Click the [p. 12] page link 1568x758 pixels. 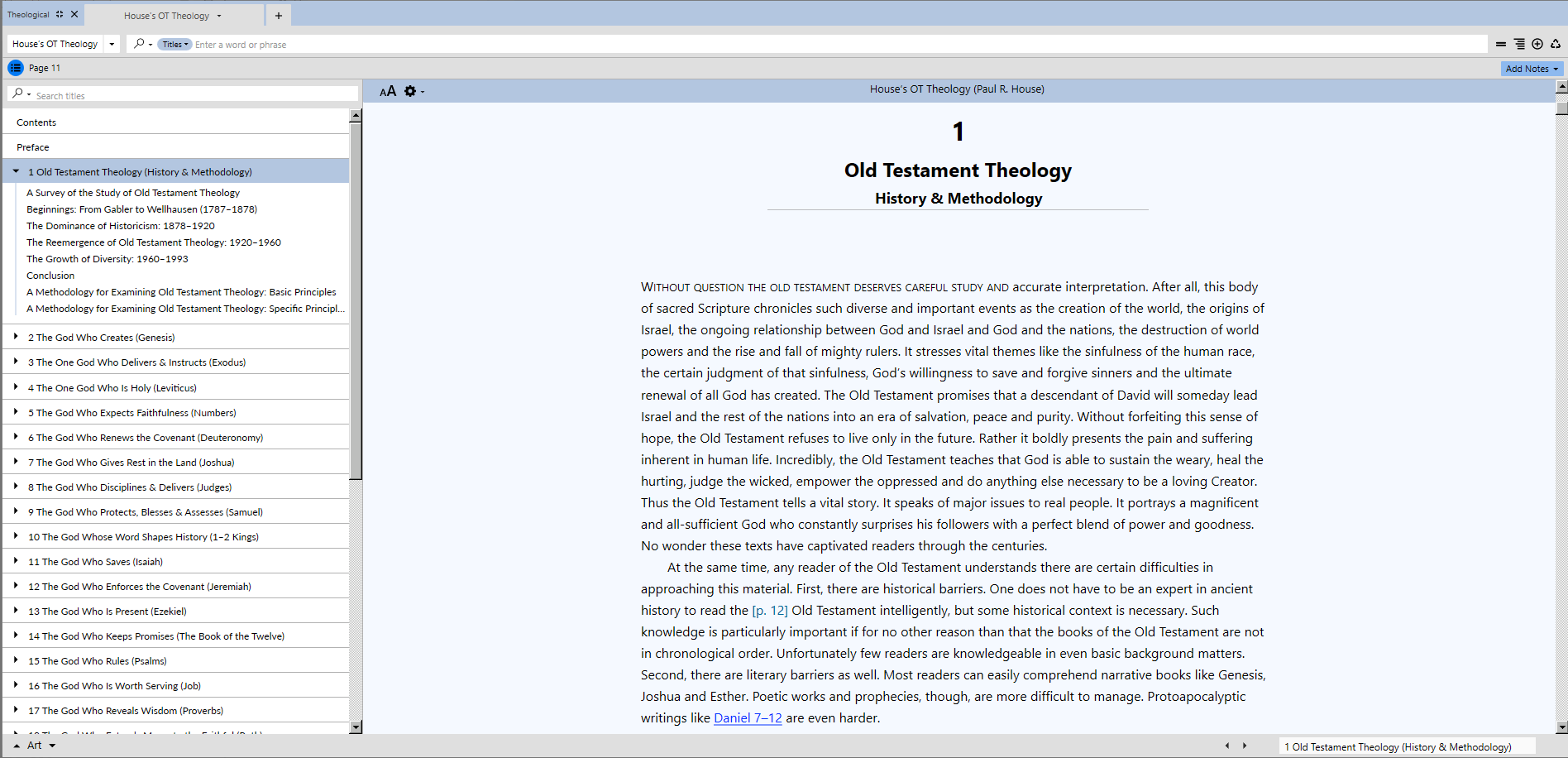coord(770,611)
